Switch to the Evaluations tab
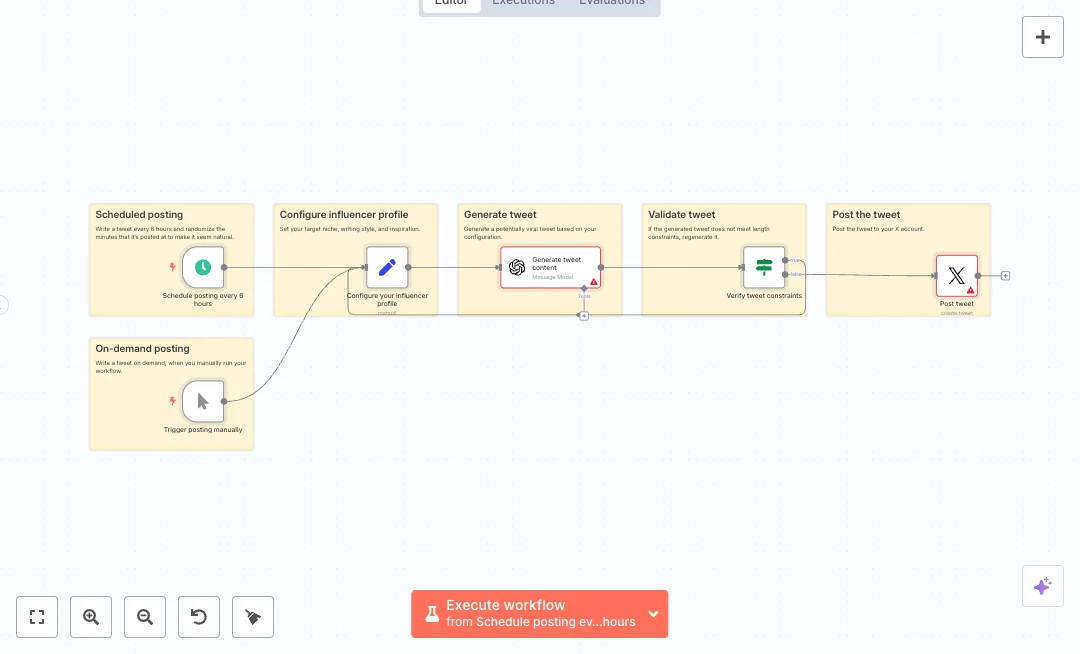The height and width of the screenshot is (654, 1080). pos(612,3)
